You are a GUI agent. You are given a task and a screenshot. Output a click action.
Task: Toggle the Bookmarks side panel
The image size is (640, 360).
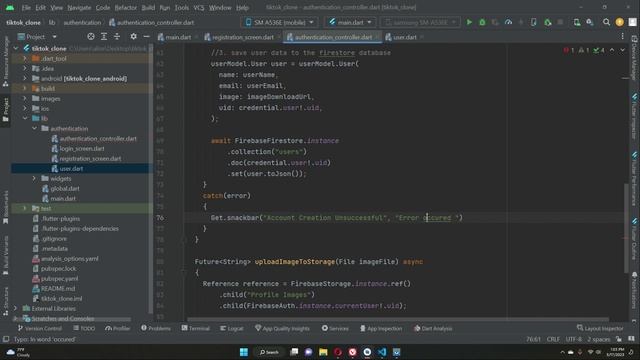tap(6, 207)
